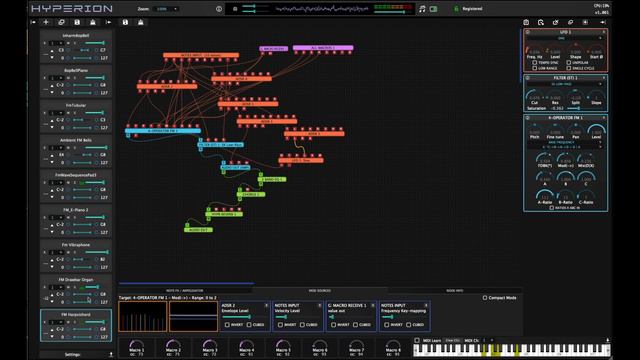Screen dimensions: 640x360
Task: Close the G. MACRO RECEIVE 1 mod source card
Action: pos(373,305)
